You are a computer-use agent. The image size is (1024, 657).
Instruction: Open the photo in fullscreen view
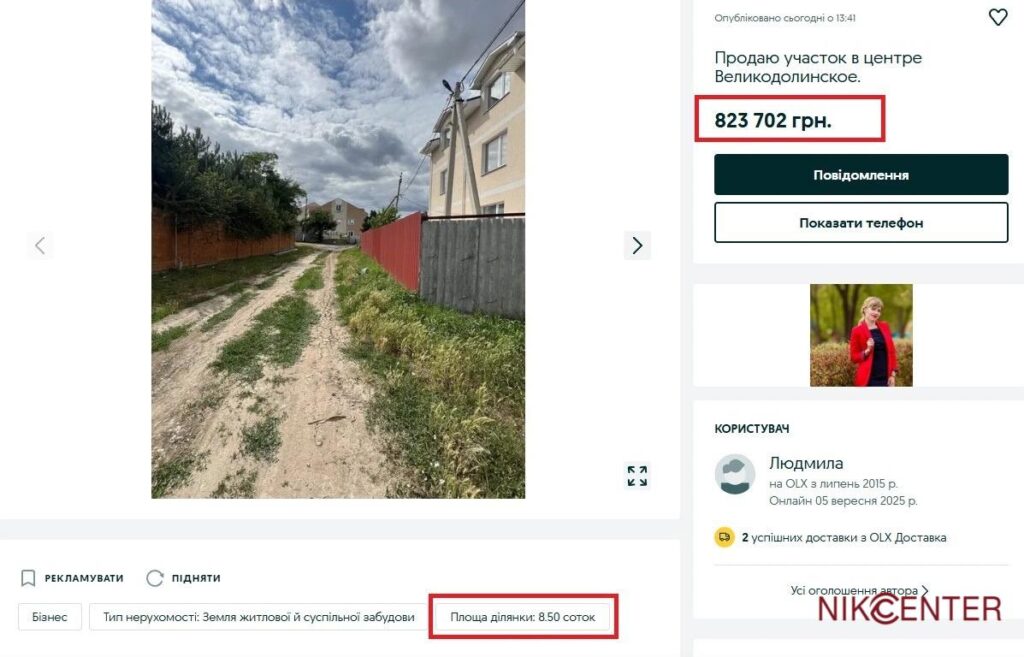point(637,475)
